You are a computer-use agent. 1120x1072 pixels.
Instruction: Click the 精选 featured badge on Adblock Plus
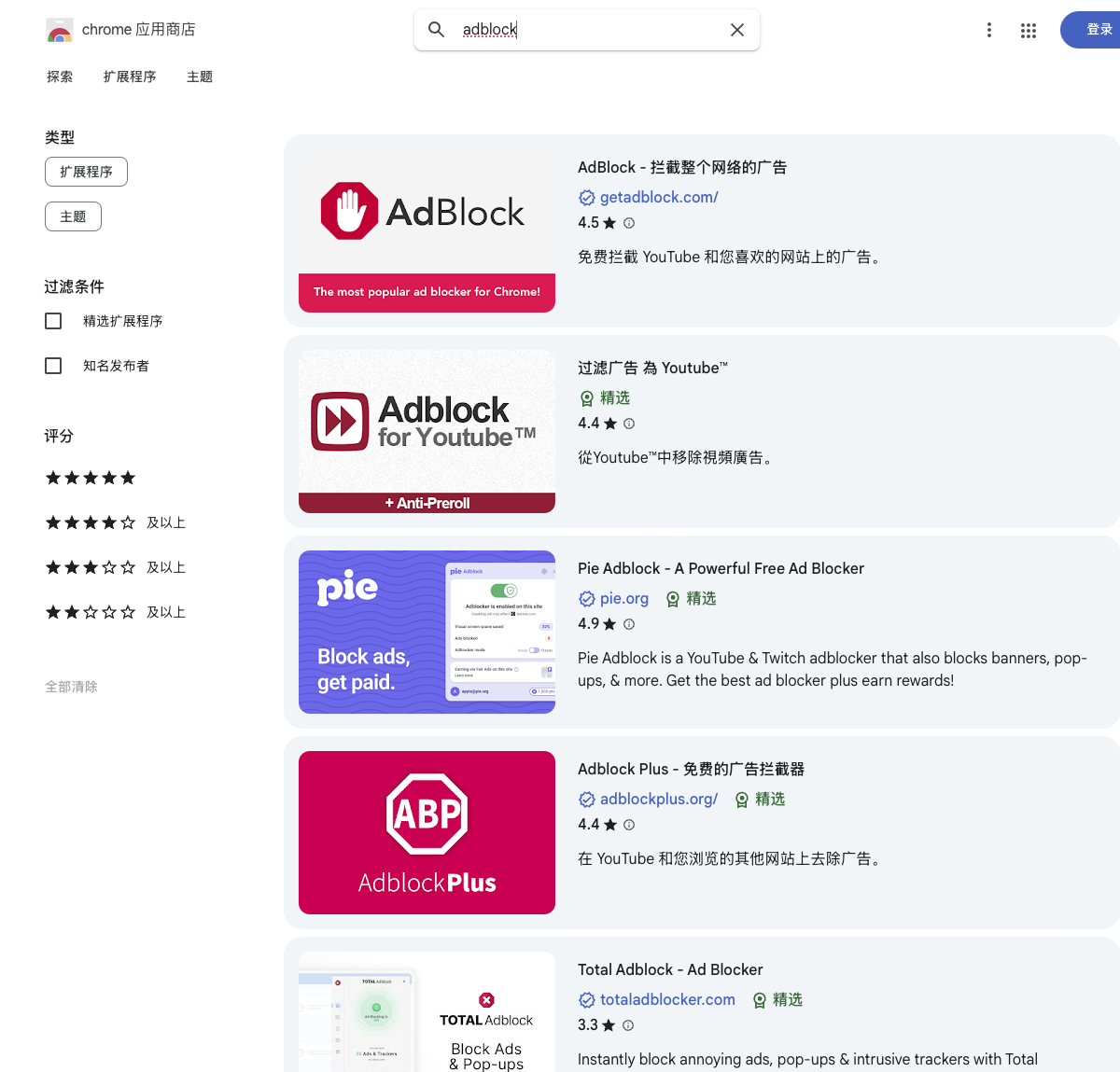pyautogui.click(x=759, y=800)
